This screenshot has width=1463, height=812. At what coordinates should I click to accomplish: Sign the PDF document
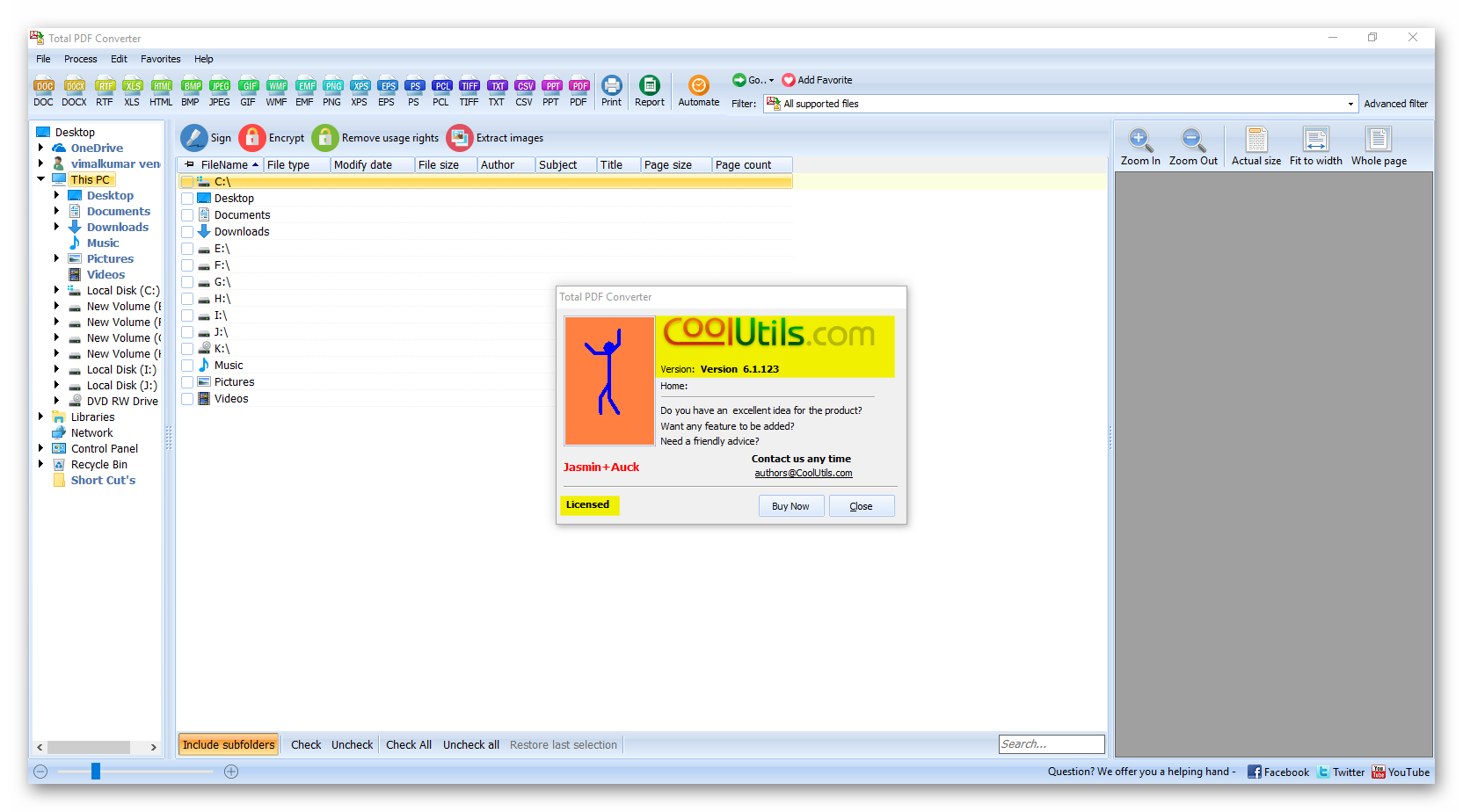point(206,138)
